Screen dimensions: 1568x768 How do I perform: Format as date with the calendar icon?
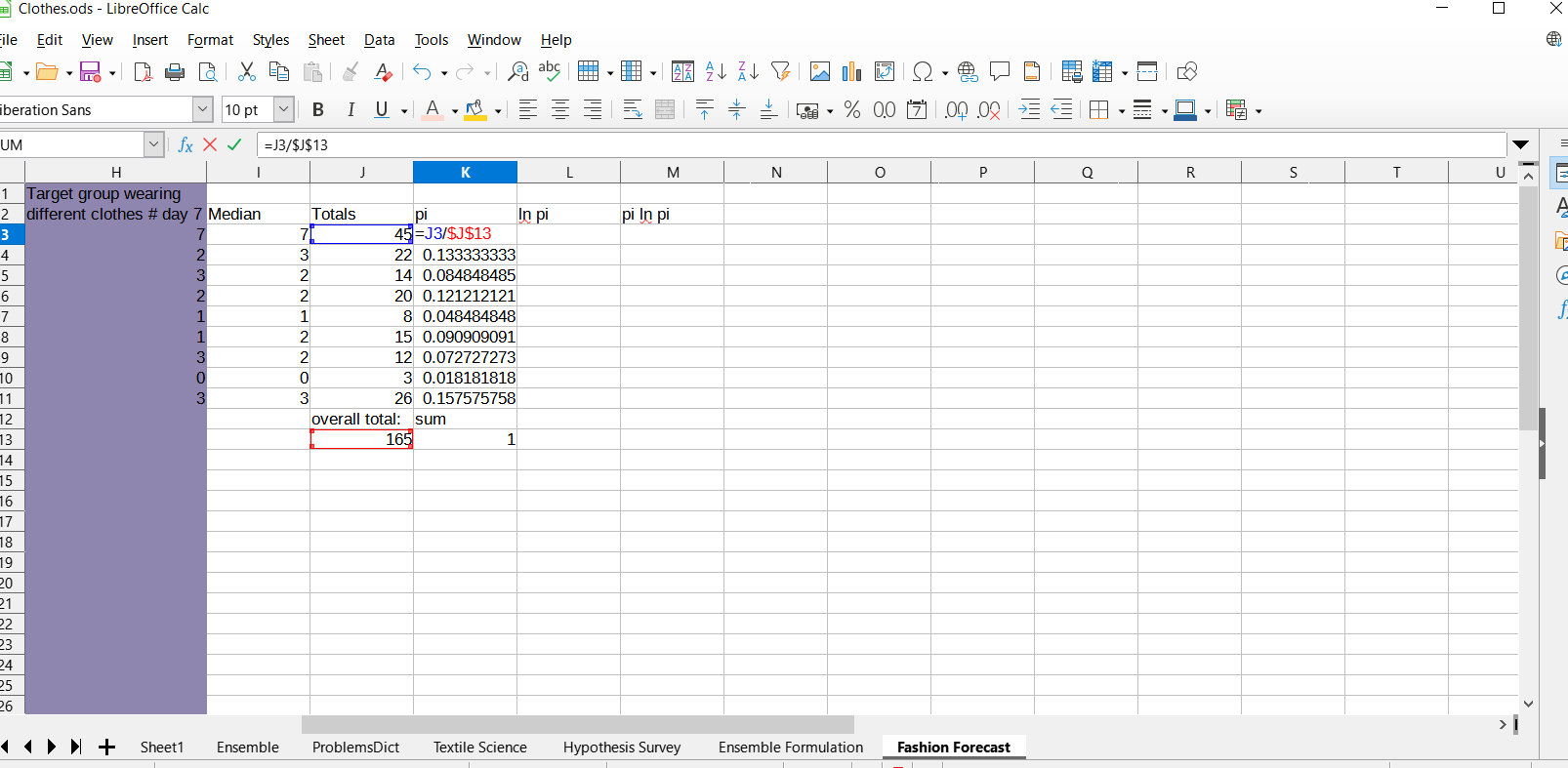tap(917, 110)
